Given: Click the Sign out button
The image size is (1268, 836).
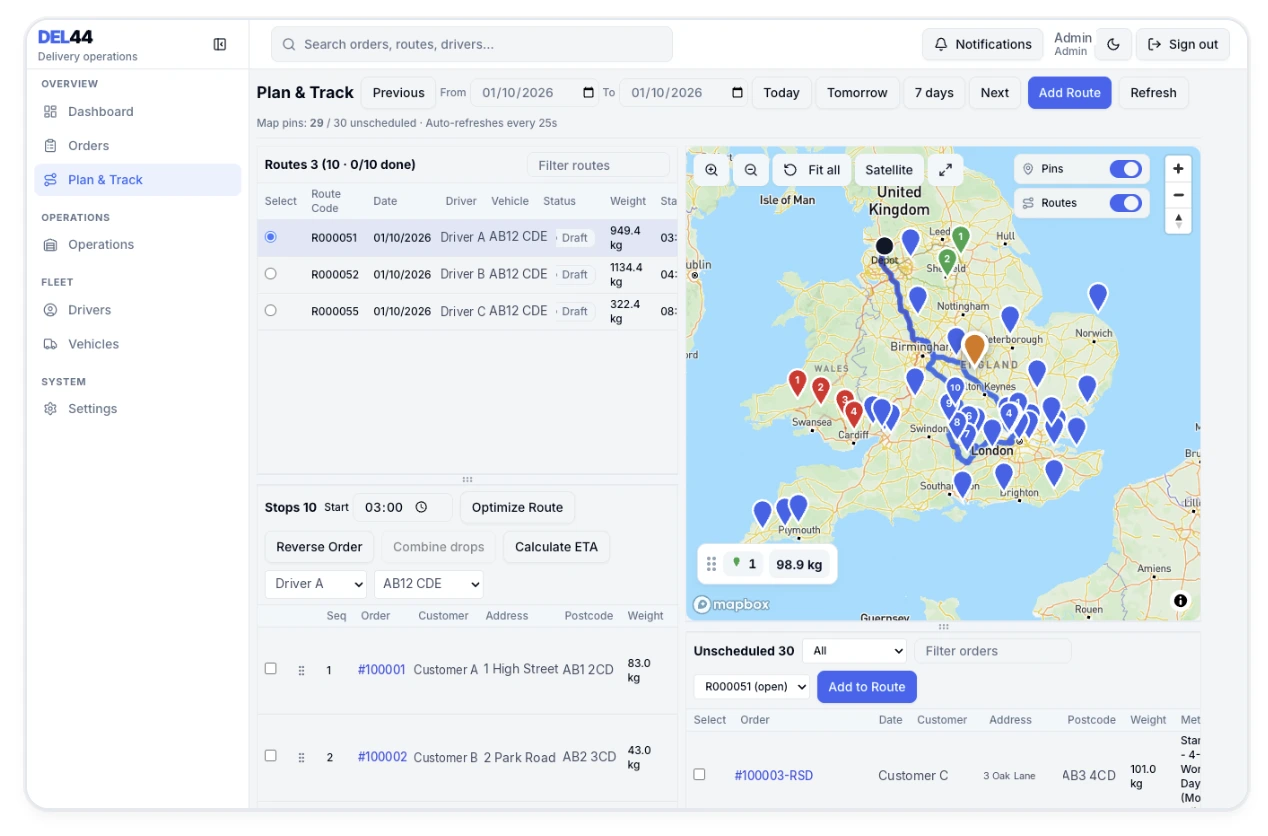Looking at the screenshot, I should click(x=1182, y=44).
